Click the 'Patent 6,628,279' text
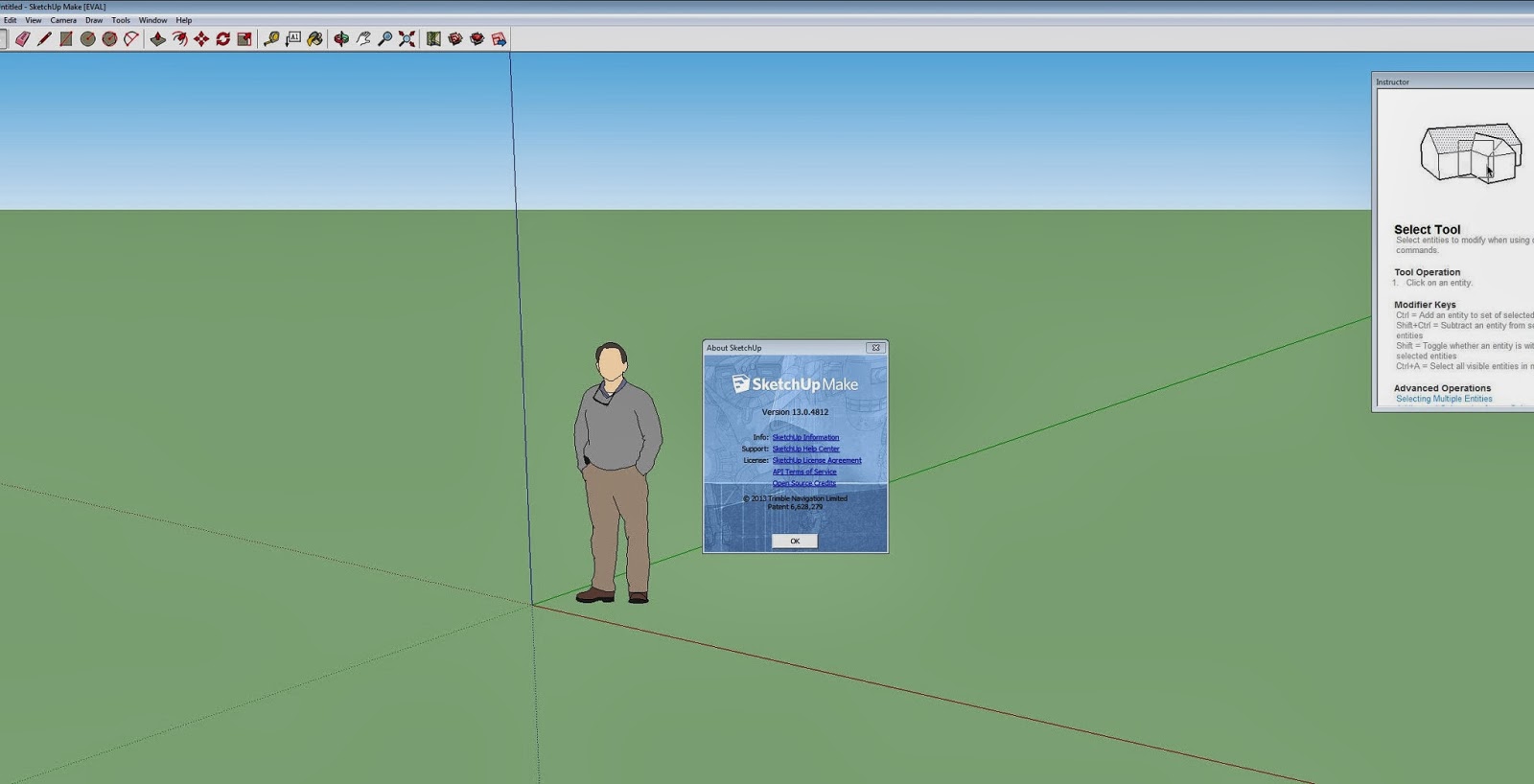 (795, 507)
